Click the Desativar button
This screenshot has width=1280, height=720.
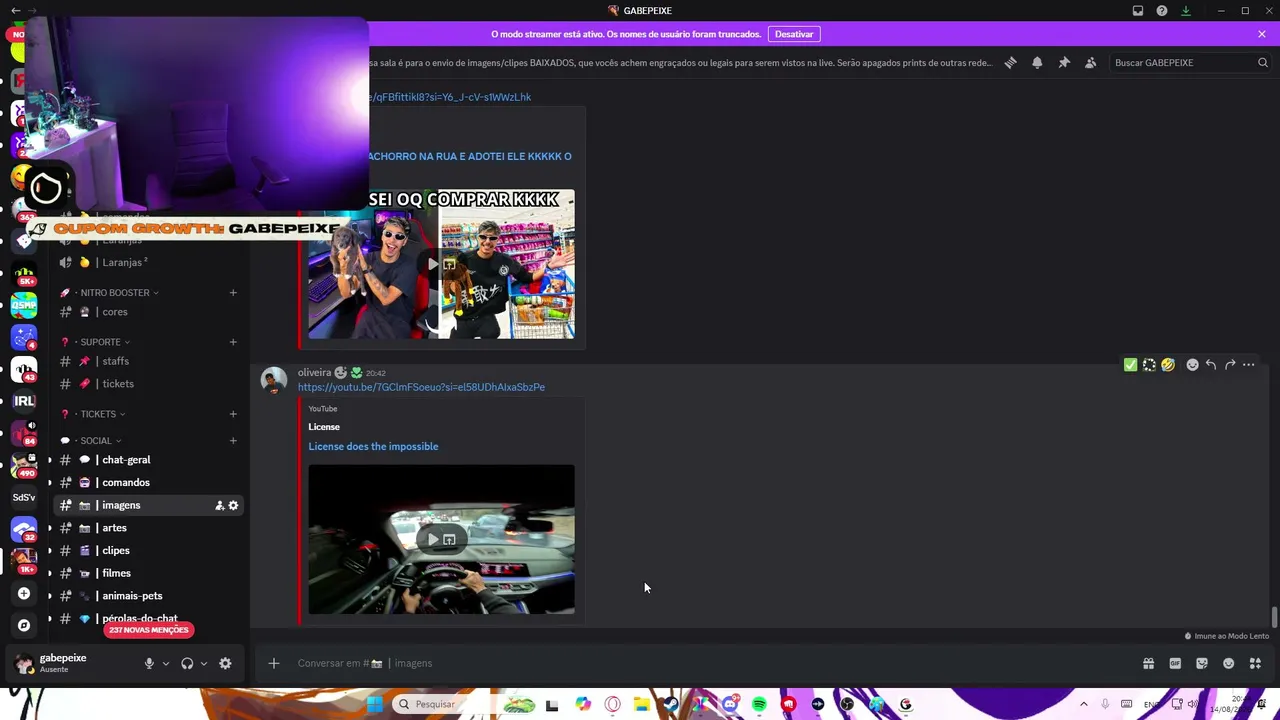click(x=794, y=34)
